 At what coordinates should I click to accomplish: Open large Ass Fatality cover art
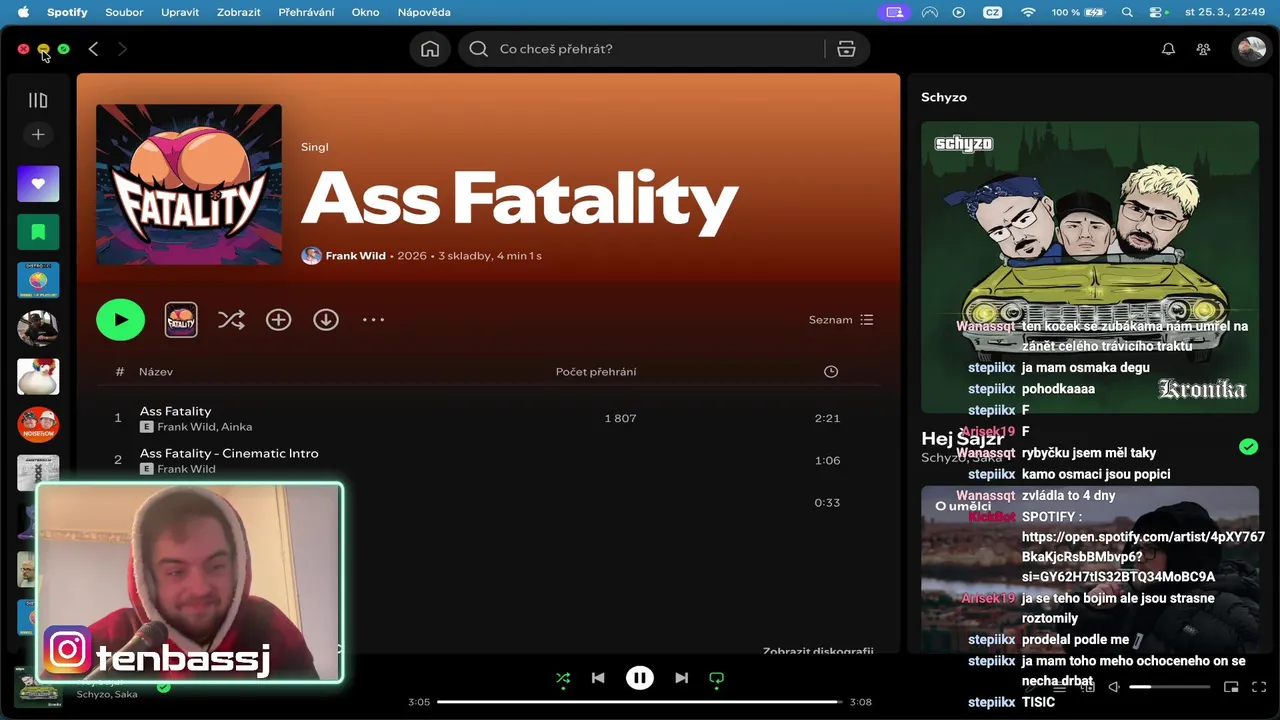click(189, 185)
